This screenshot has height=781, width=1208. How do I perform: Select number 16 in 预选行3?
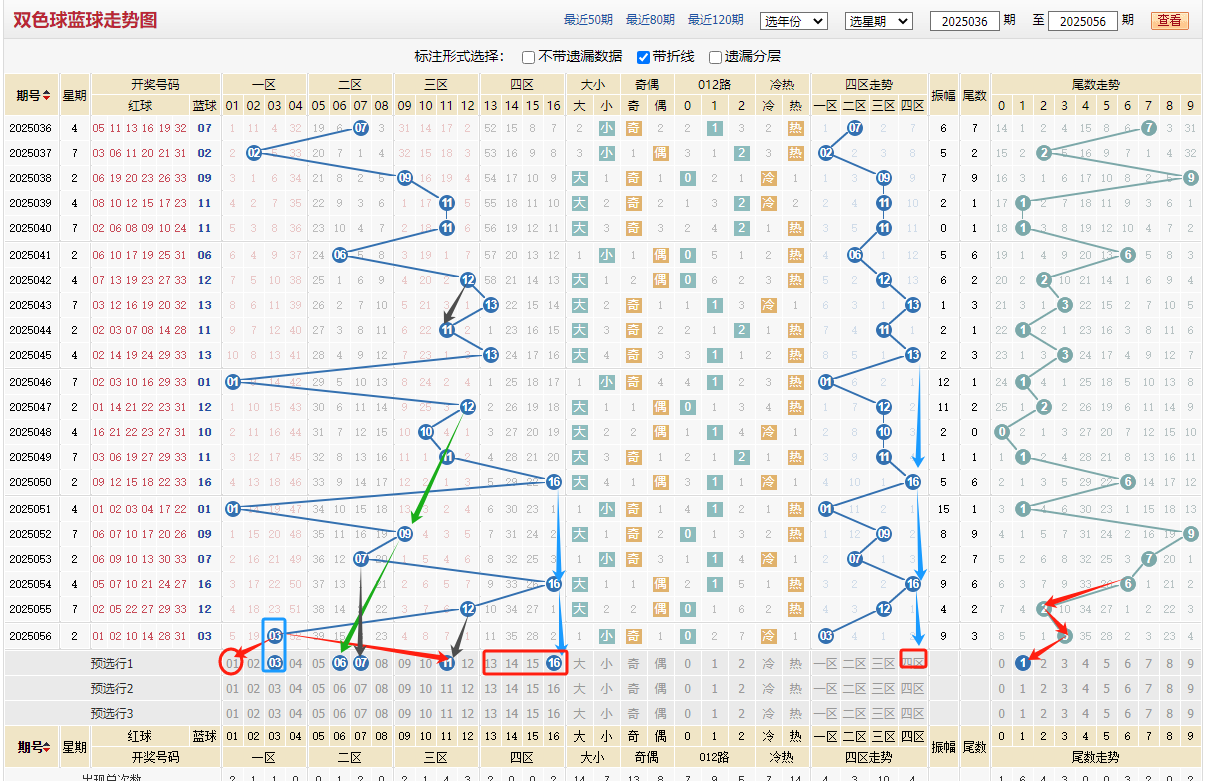coord(555,713)
